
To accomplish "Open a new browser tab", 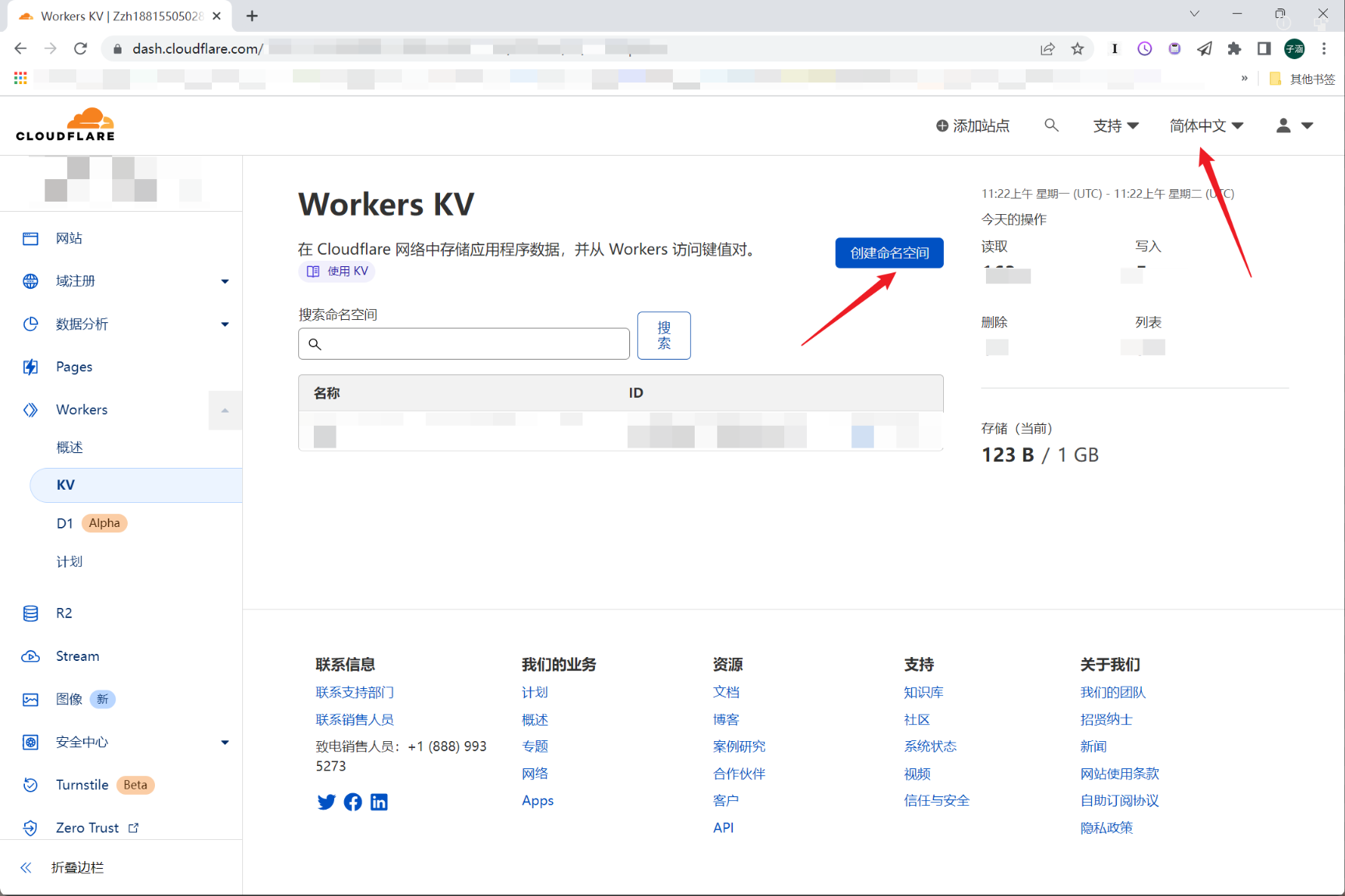I will [x=252, y=16].
